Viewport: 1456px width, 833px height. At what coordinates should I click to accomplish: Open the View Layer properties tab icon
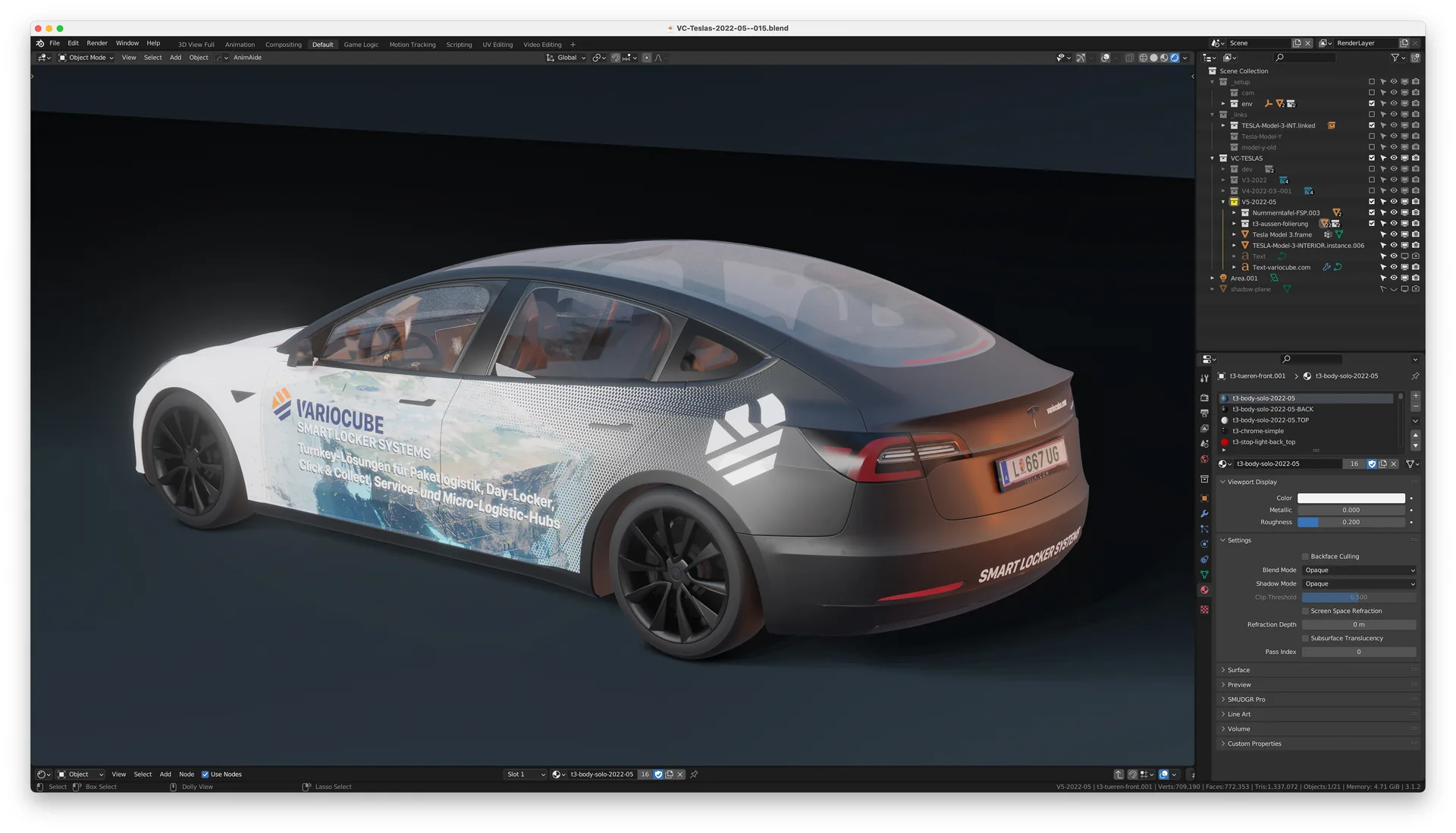1204,429
